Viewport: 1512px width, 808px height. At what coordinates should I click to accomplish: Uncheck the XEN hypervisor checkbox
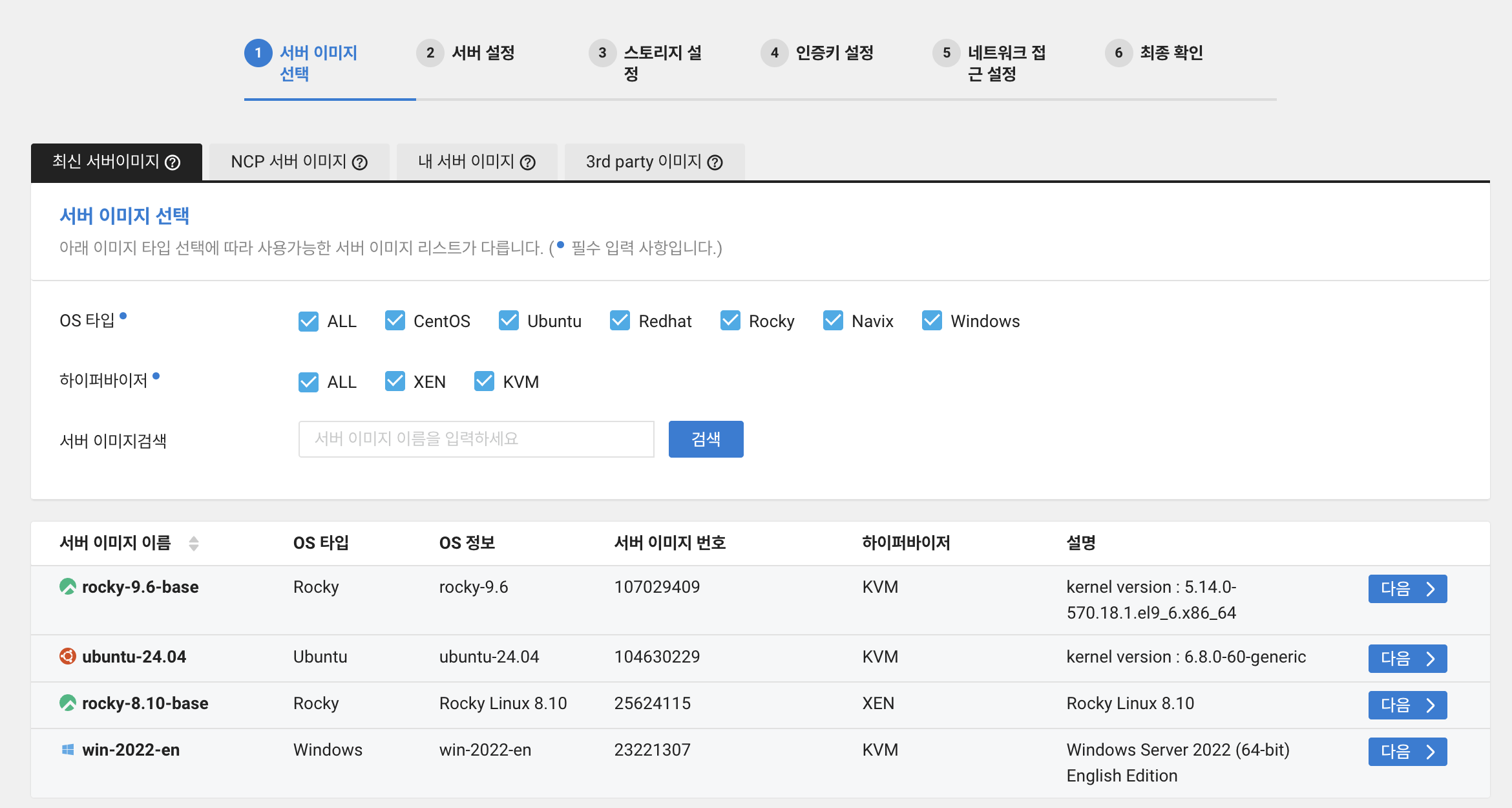point(395,381)
